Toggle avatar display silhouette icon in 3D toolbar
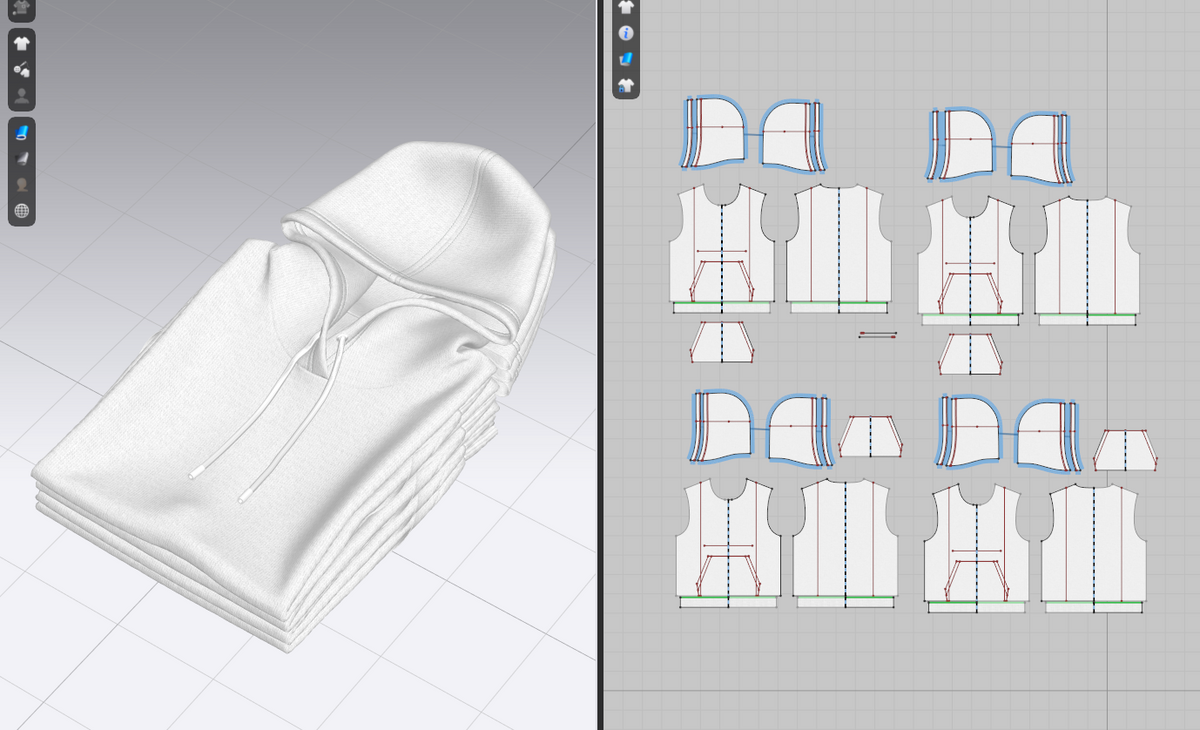 pyautogui.click(x=22, y=97)
